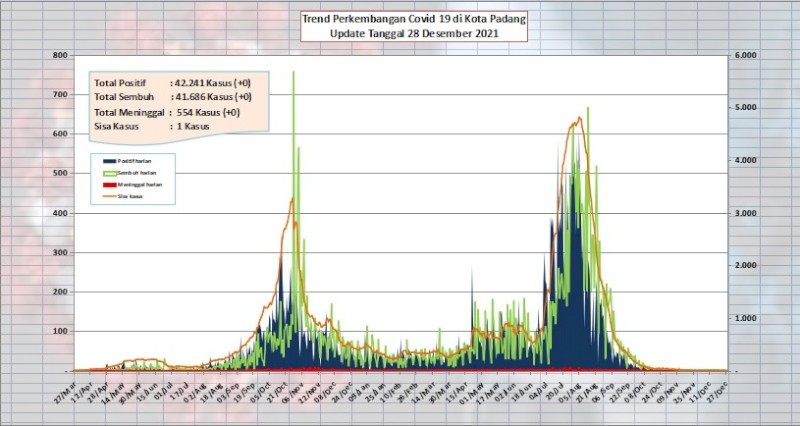Click the left axis value '200'

point(59,292)
